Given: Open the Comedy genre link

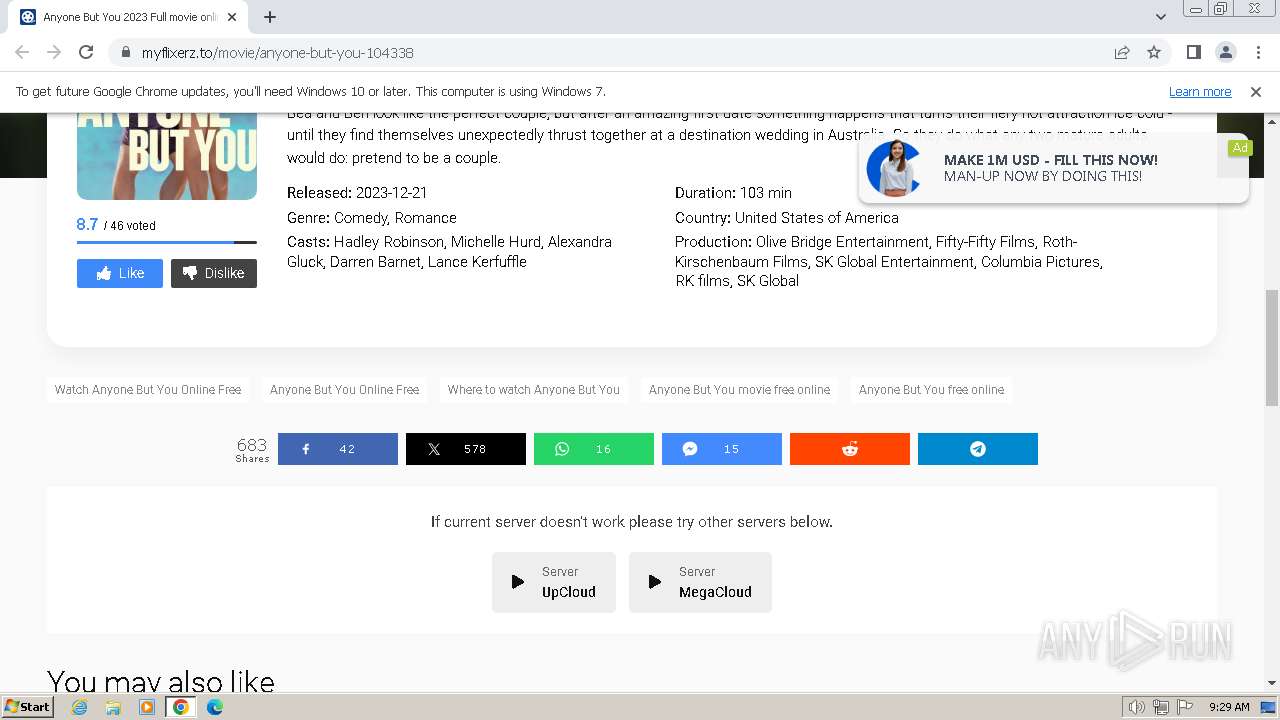Looking at the screenshot, I should point(360,218).
